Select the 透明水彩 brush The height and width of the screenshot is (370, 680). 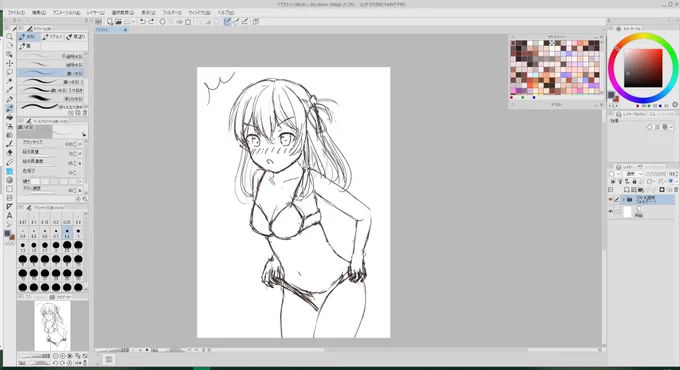pos(51,65)
